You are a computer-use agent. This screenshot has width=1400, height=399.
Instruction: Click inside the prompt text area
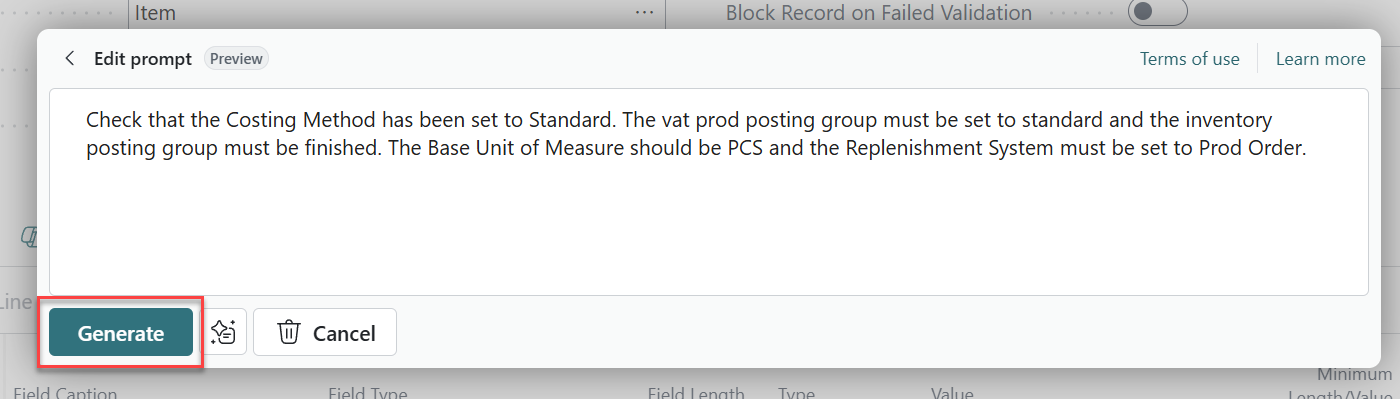[709, 192]
